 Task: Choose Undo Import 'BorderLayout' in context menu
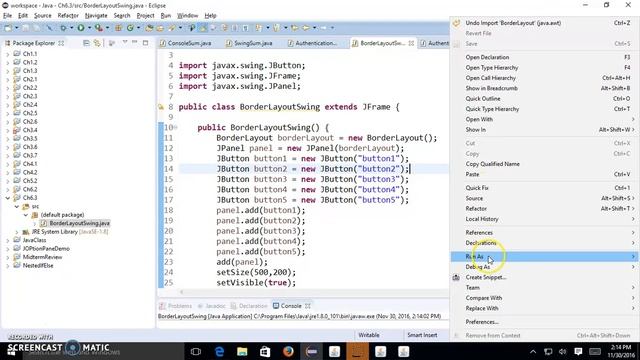[x=544, y=23]
